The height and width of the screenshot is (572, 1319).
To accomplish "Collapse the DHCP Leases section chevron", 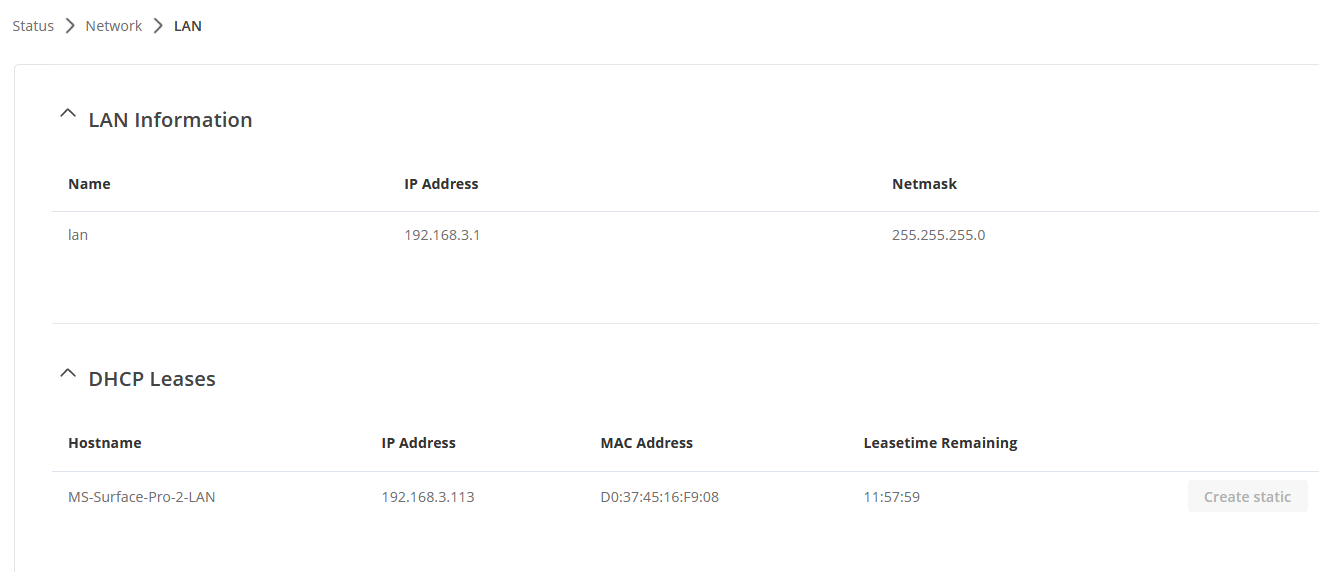I will 68,374.
